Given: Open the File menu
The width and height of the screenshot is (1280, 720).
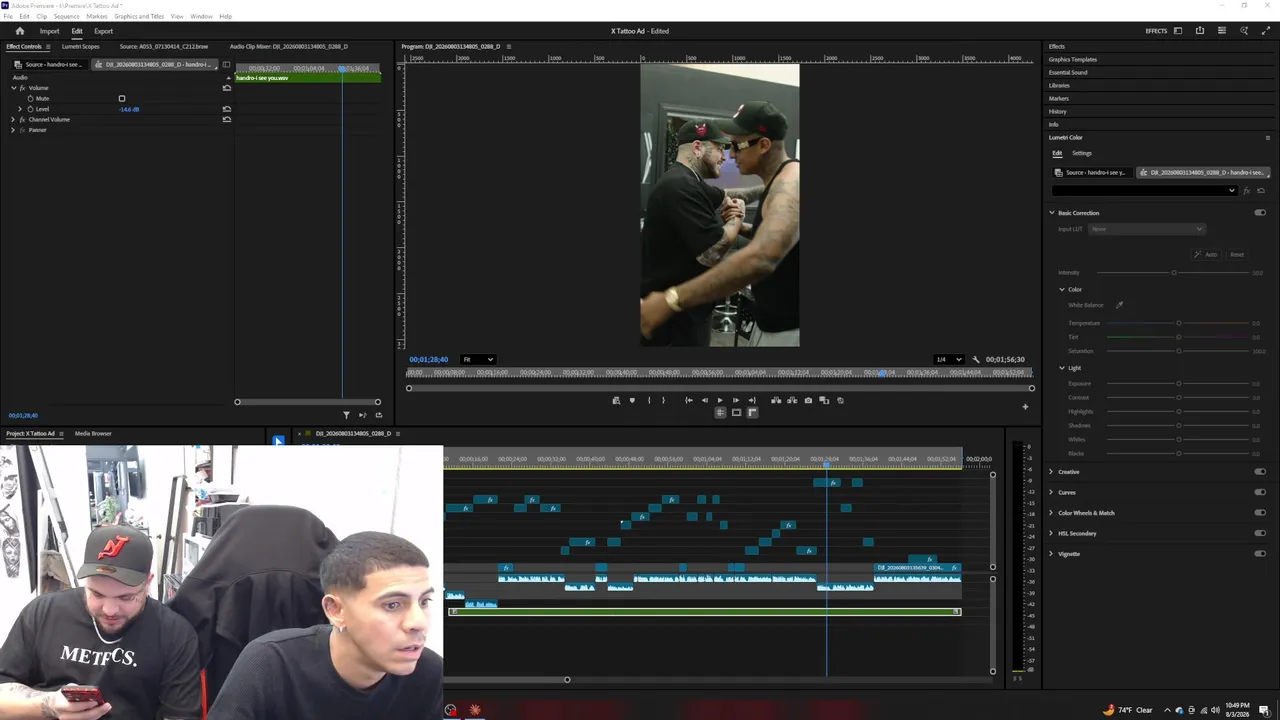Looking at the screenshot, I should 8,16.
